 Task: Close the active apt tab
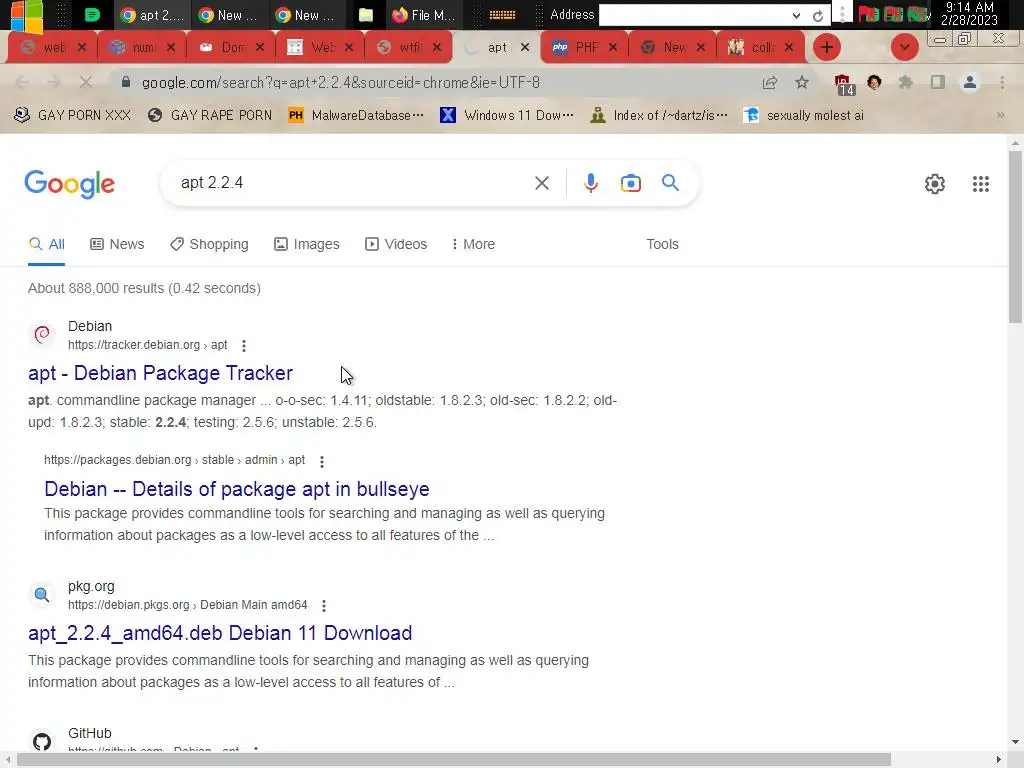point(525,47)
